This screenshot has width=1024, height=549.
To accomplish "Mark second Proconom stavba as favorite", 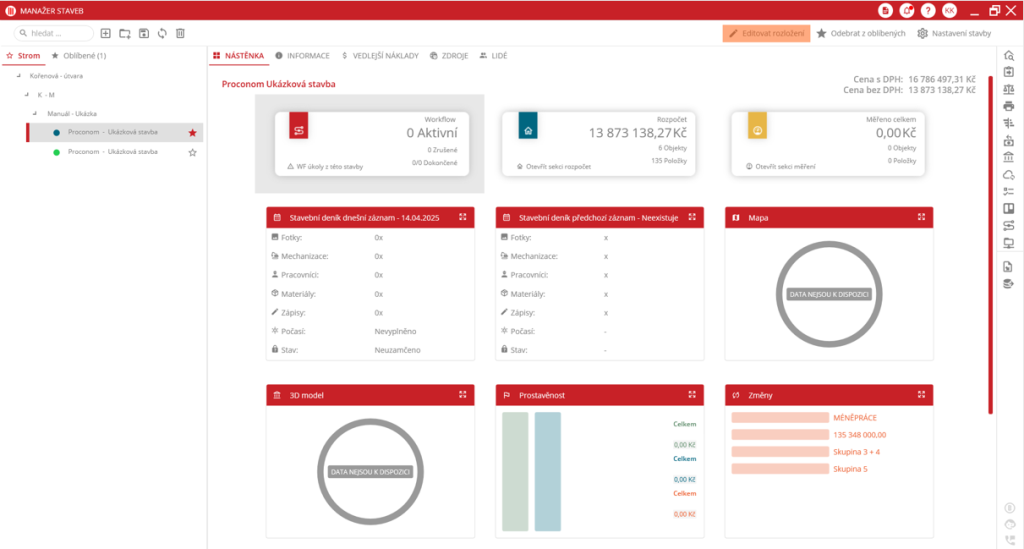I will point(193,152).
